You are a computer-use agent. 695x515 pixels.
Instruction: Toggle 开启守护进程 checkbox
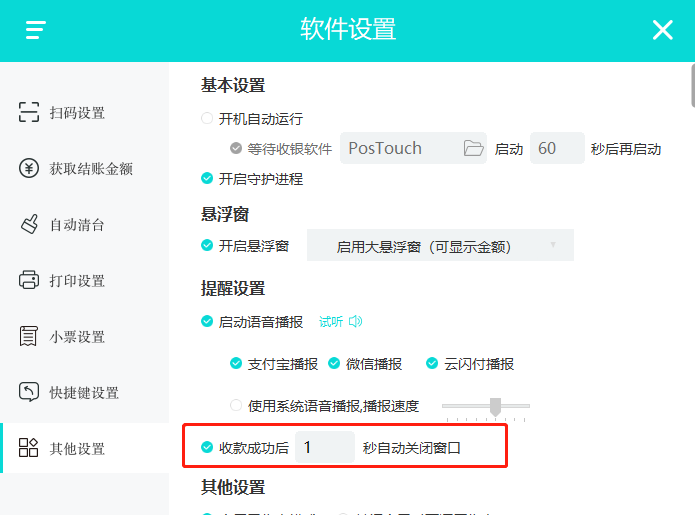[208, 179]
